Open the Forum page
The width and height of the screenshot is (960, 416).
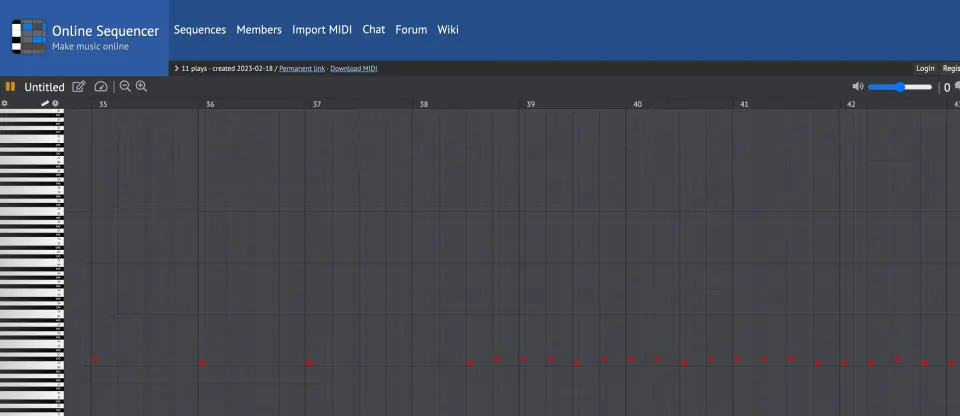(x=411, y=29)
